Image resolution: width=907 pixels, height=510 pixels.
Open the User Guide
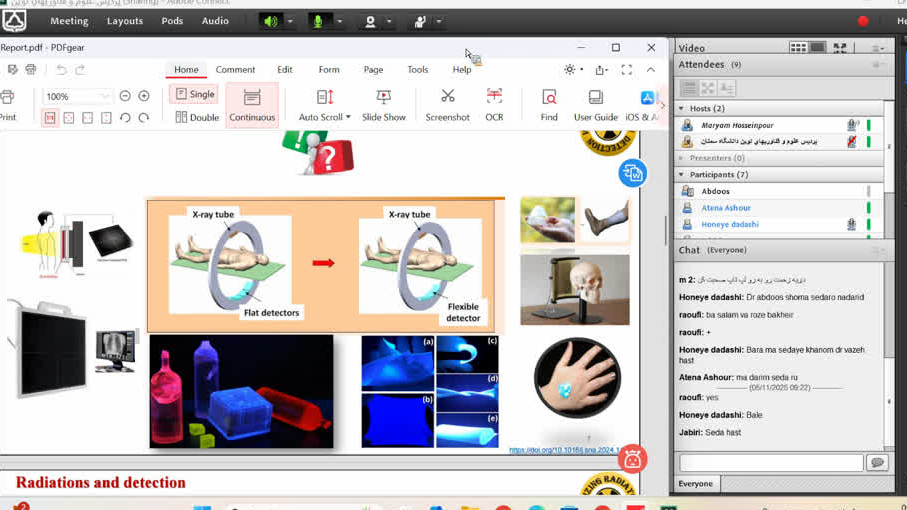[596, 105]
